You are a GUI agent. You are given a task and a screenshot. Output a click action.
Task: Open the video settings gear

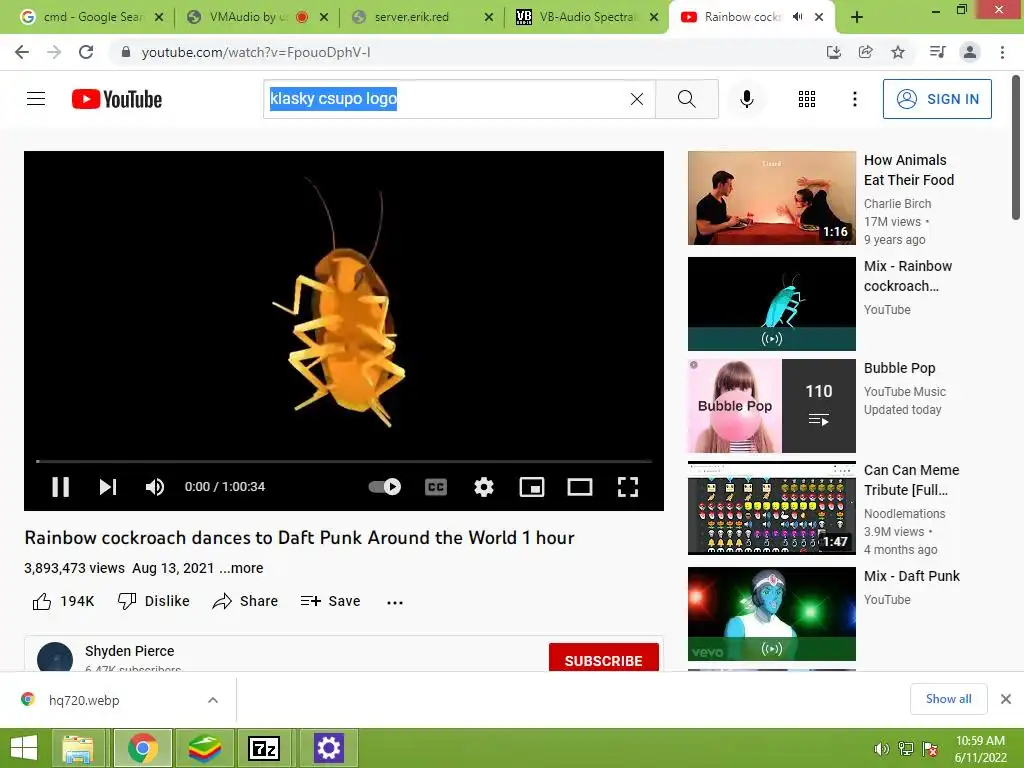point(484,487)
